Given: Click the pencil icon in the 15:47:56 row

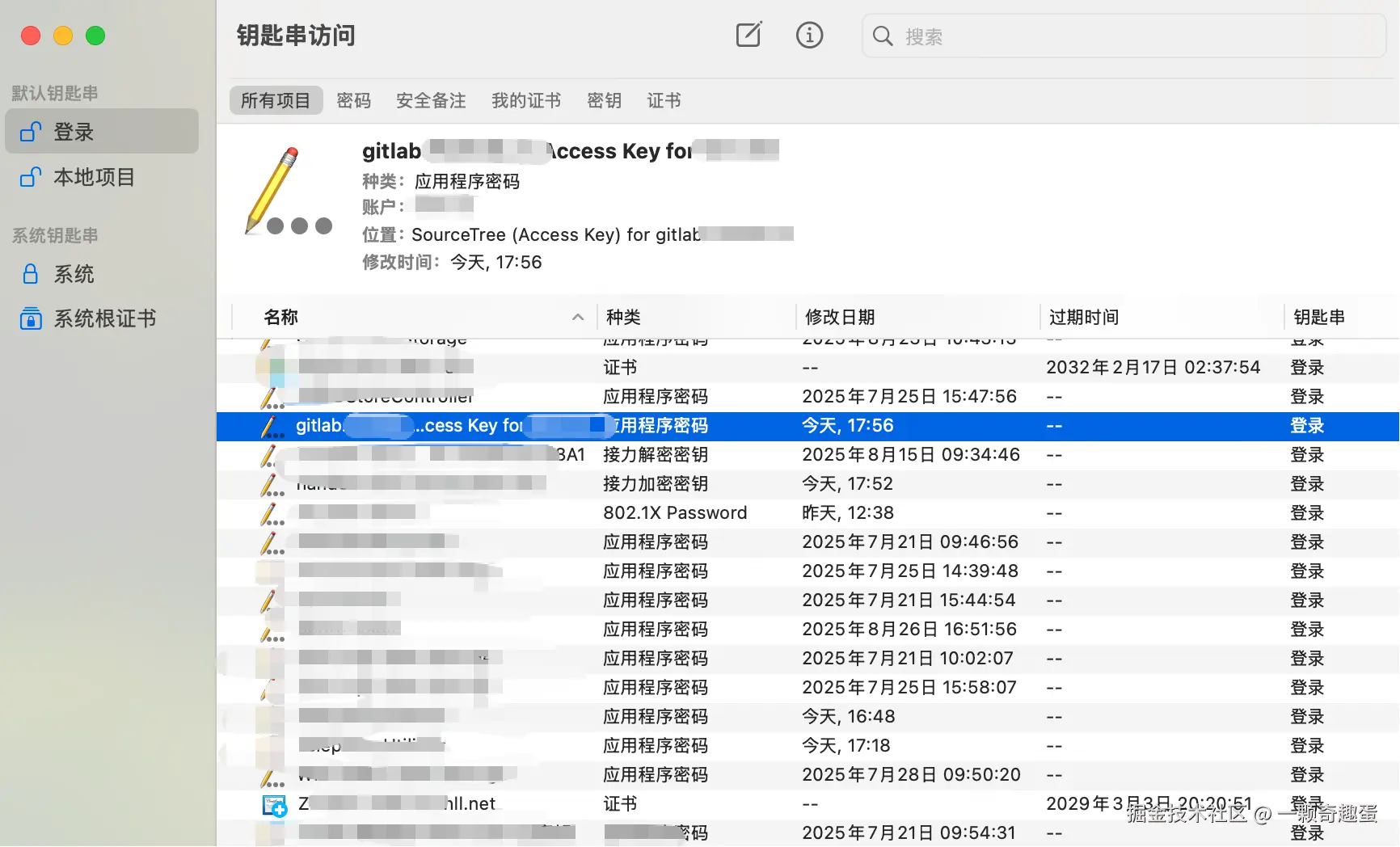Looking at the screenshot, I should [x=272, y=397].
